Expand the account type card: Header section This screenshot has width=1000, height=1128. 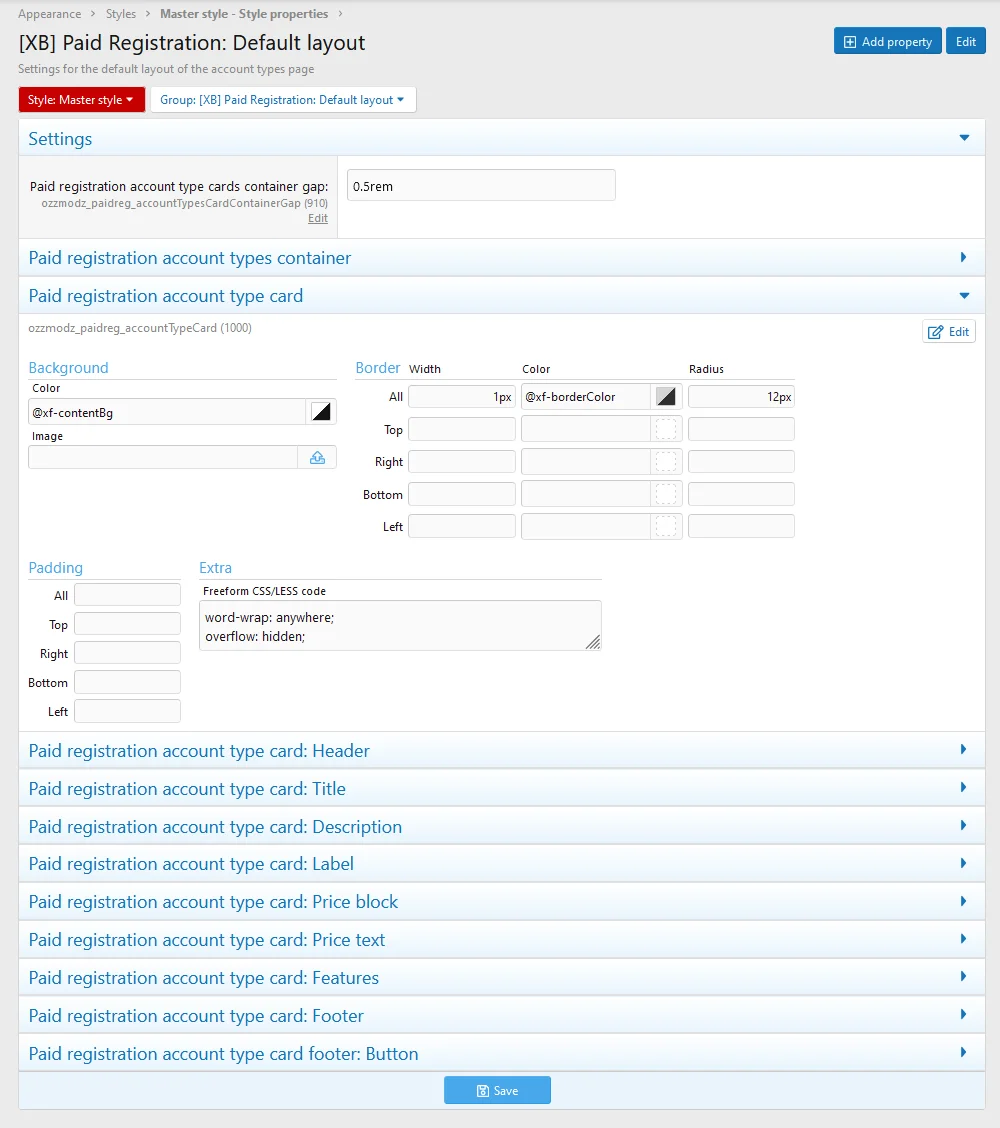(963, 750)
